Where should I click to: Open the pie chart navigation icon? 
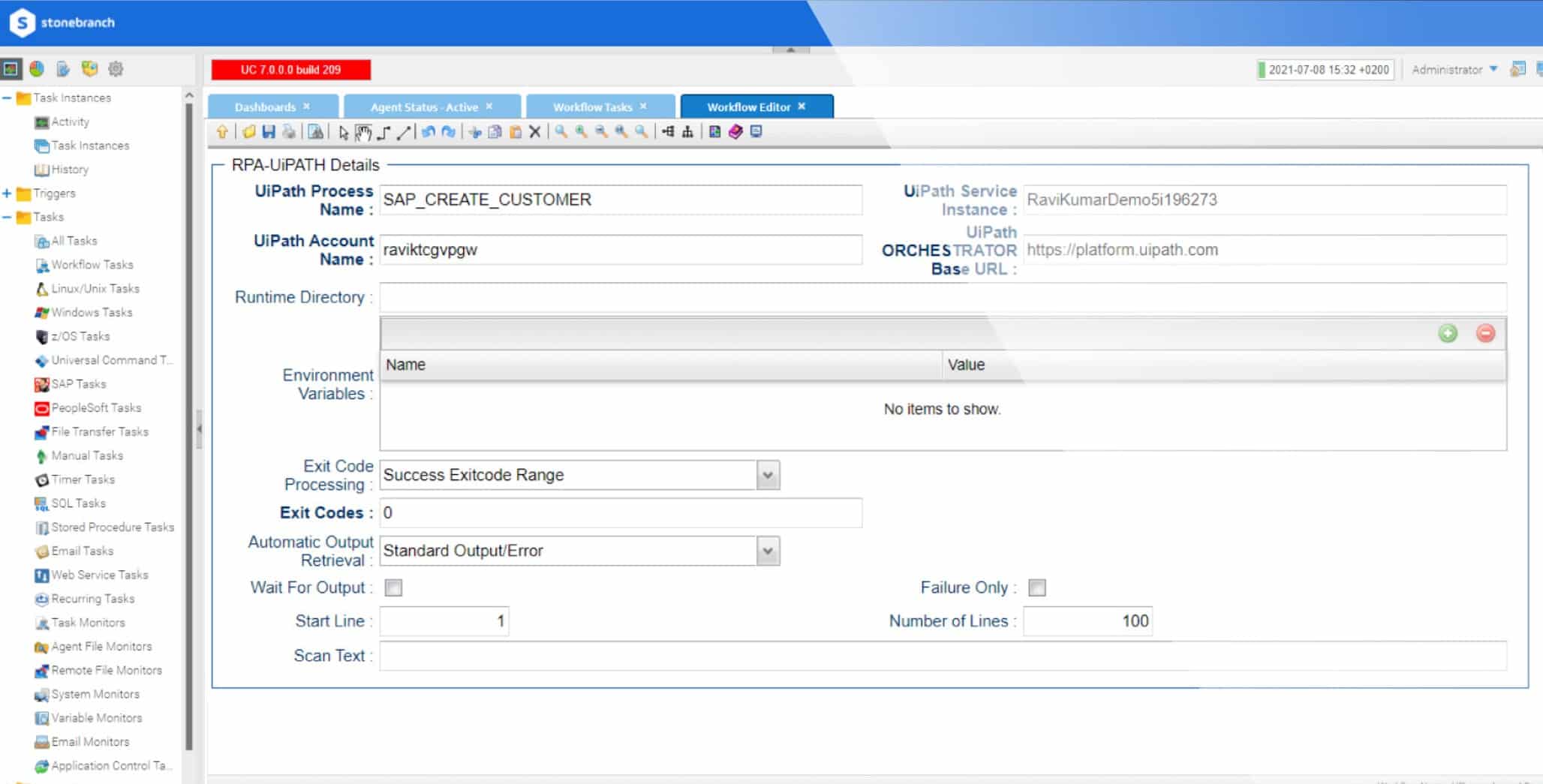point(36,69)
